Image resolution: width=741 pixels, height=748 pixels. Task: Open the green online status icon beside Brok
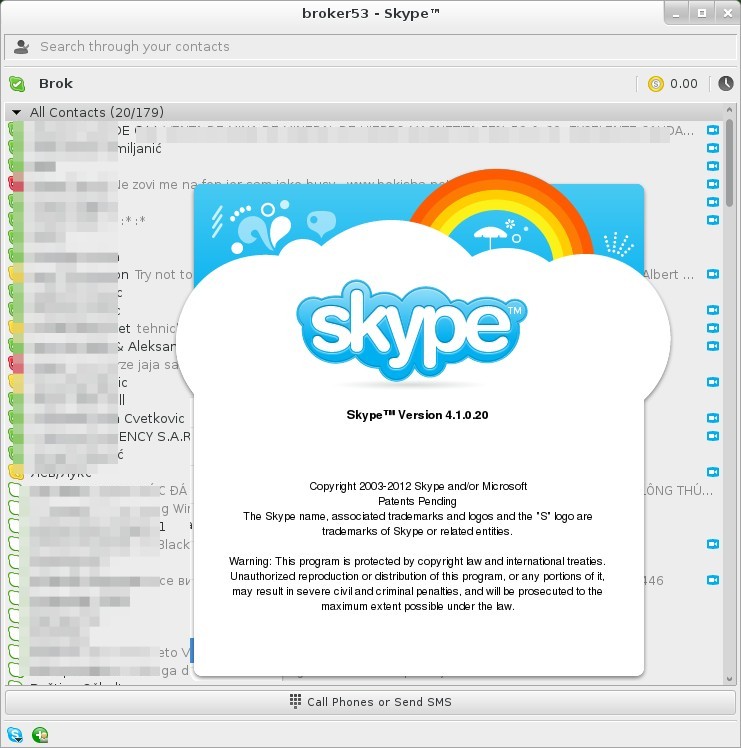17,84
